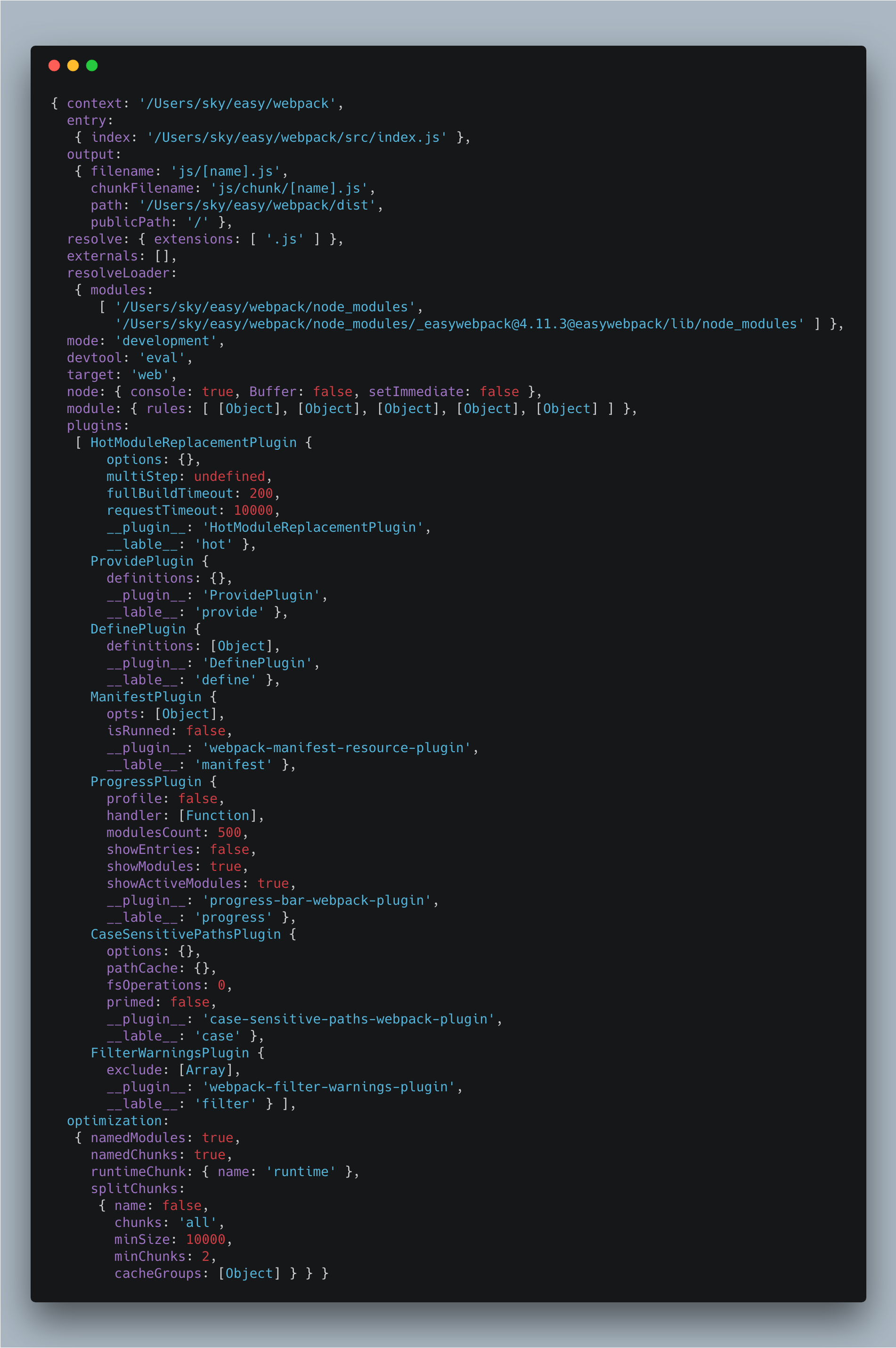Click the green maximize window dot
896x1348 pixels.
(92, 65)
